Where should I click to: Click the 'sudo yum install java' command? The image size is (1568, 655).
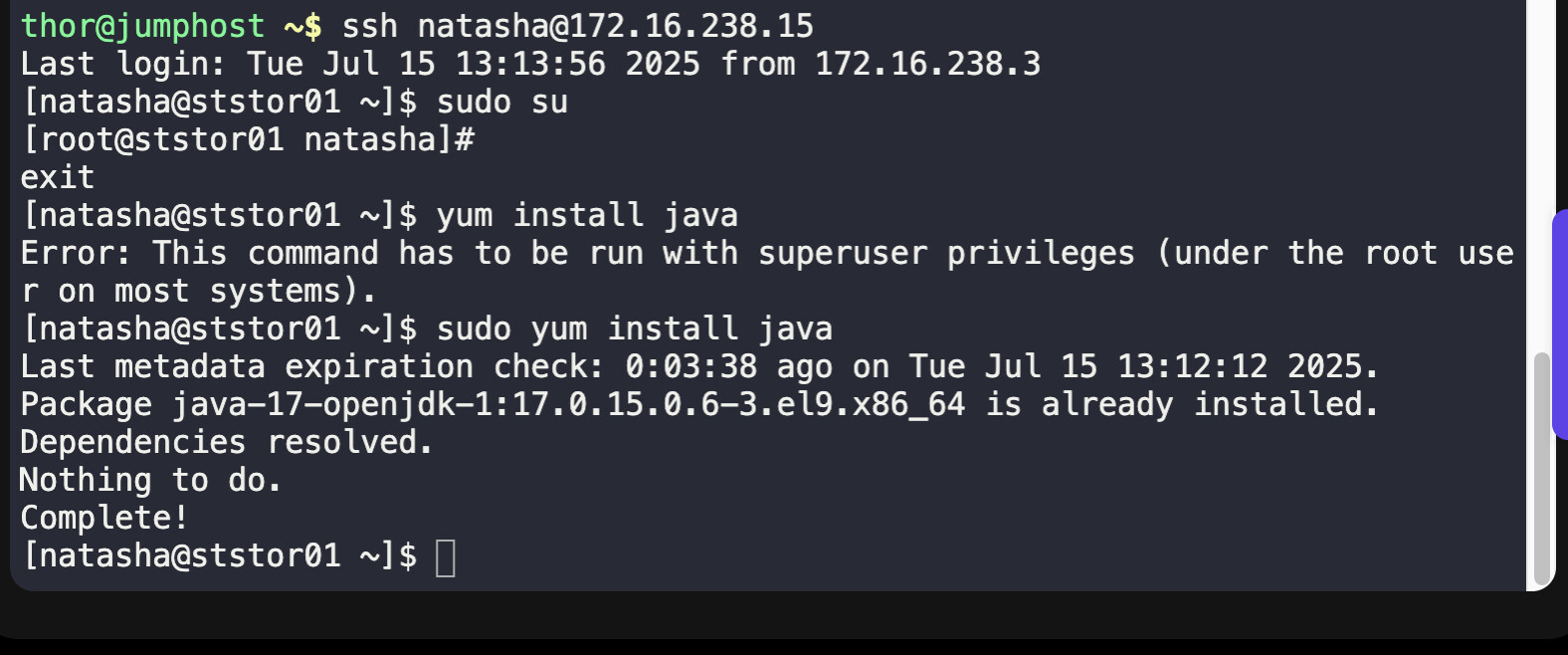point(634,328)
